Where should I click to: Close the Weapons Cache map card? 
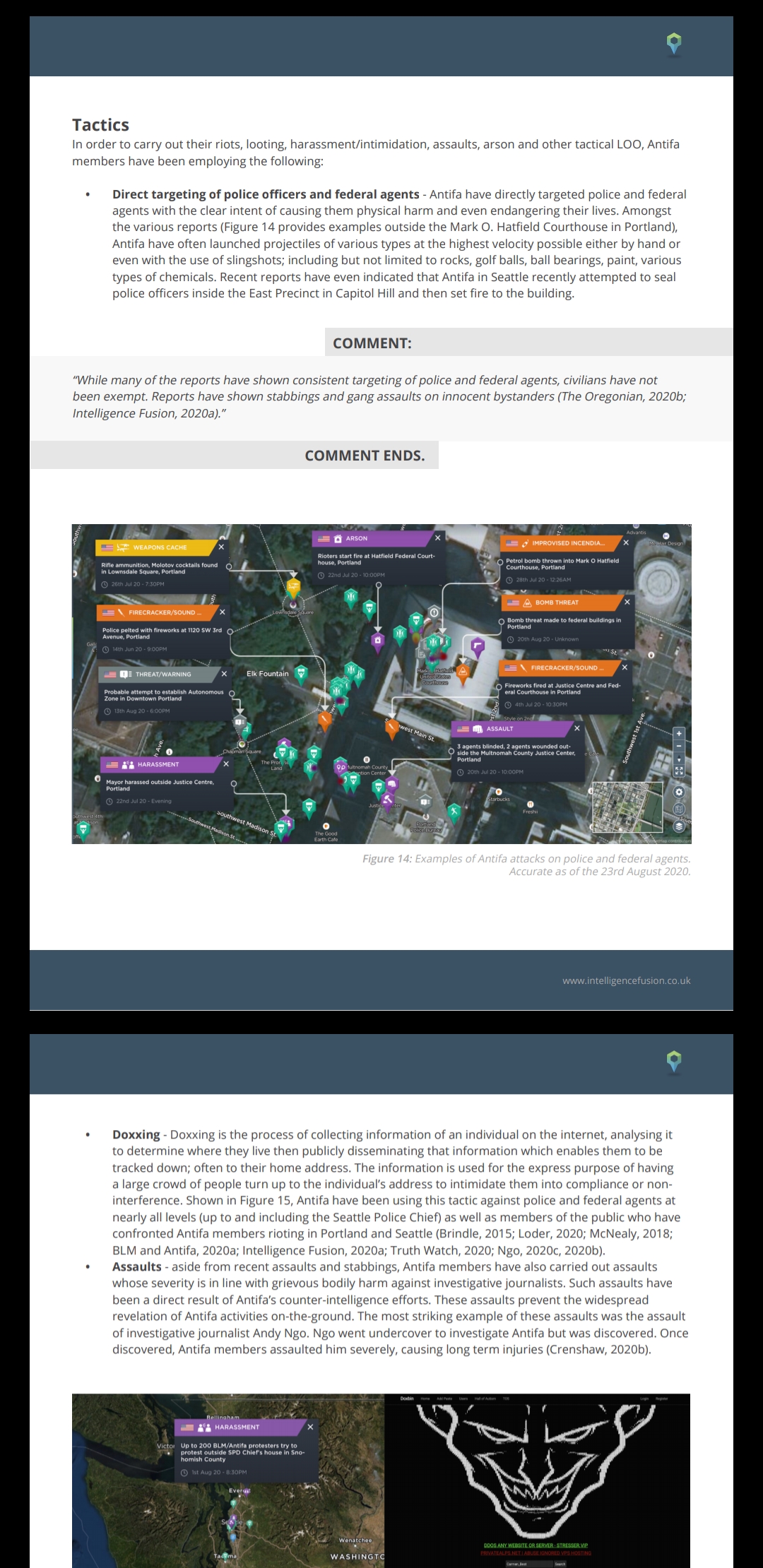[x=221, y=547]
